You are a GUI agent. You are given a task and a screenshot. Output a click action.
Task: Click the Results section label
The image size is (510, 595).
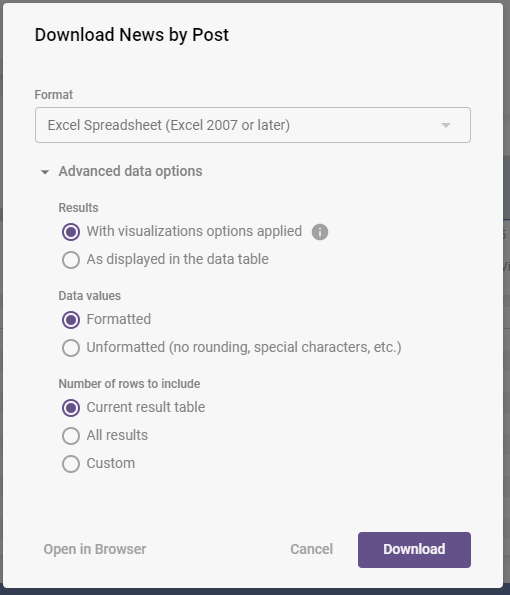click(78, 208)
